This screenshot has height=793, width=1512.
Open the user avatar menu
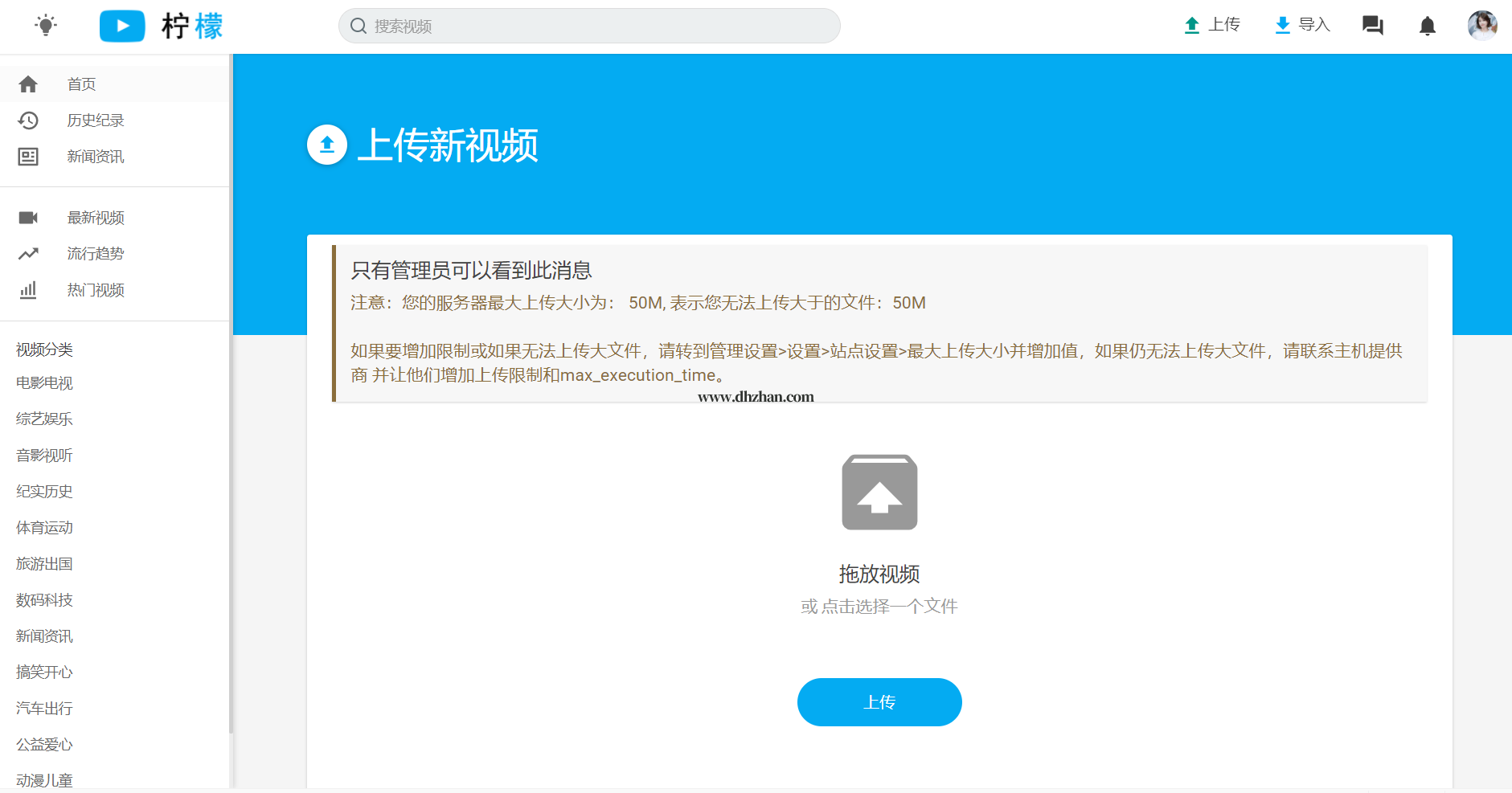click(1481, 26)
